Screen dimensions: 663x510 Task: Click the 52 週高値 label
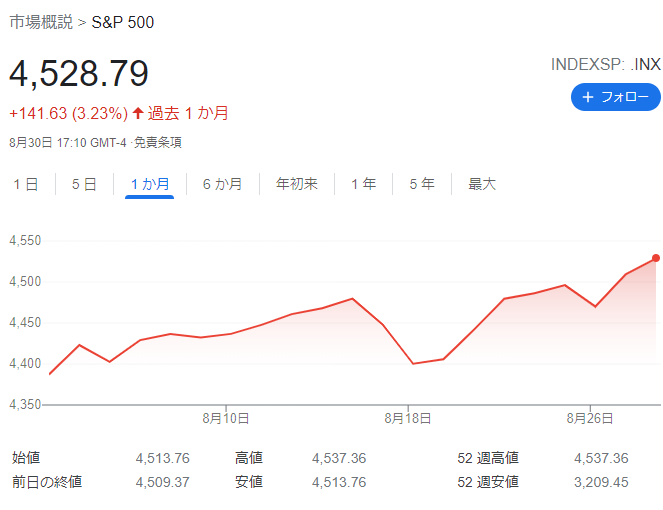pyautogui.click(x=488, y=458)
